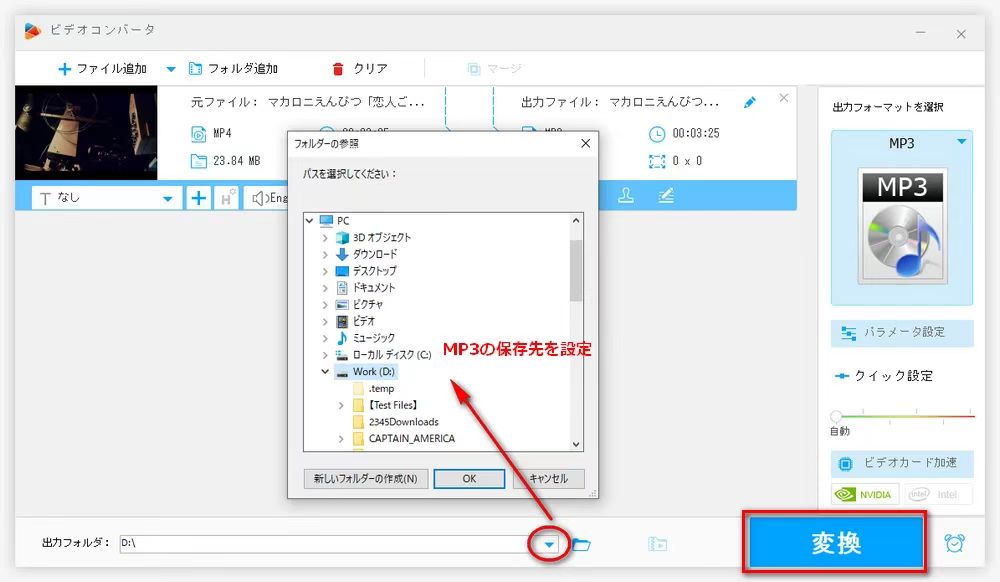The width and height of the screenshot is (1000, 582).
Task: Remove the file with the X icon
Action: [x=784, y=98]
